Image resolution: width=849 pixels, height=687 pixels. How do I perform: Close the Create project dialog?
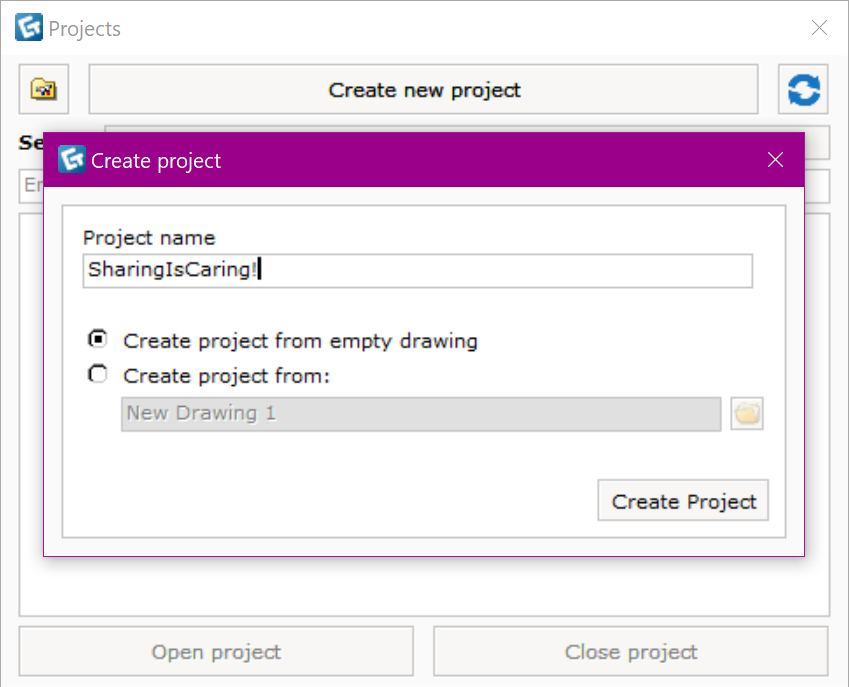775,160
